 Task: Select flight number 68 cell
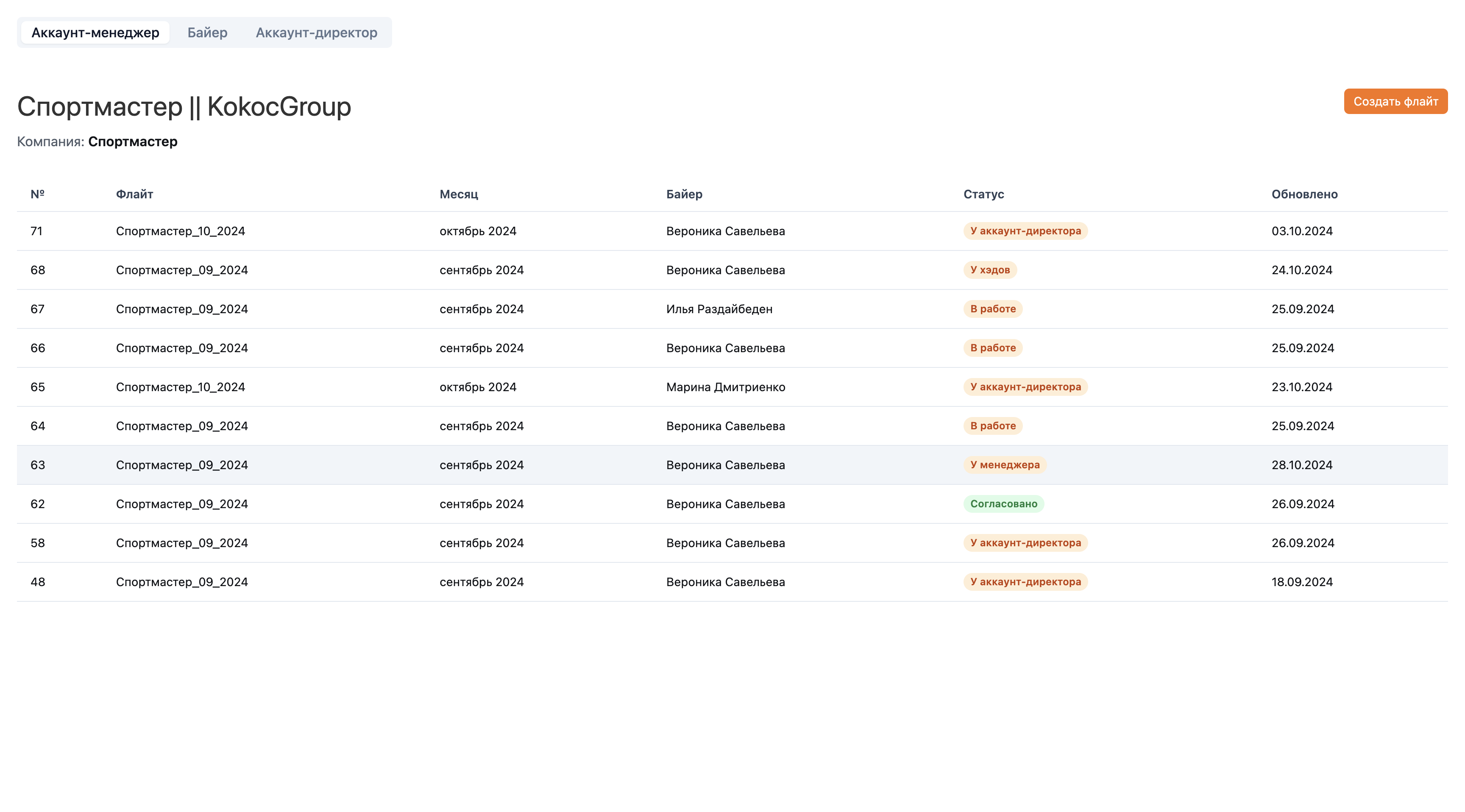point(38,270)
